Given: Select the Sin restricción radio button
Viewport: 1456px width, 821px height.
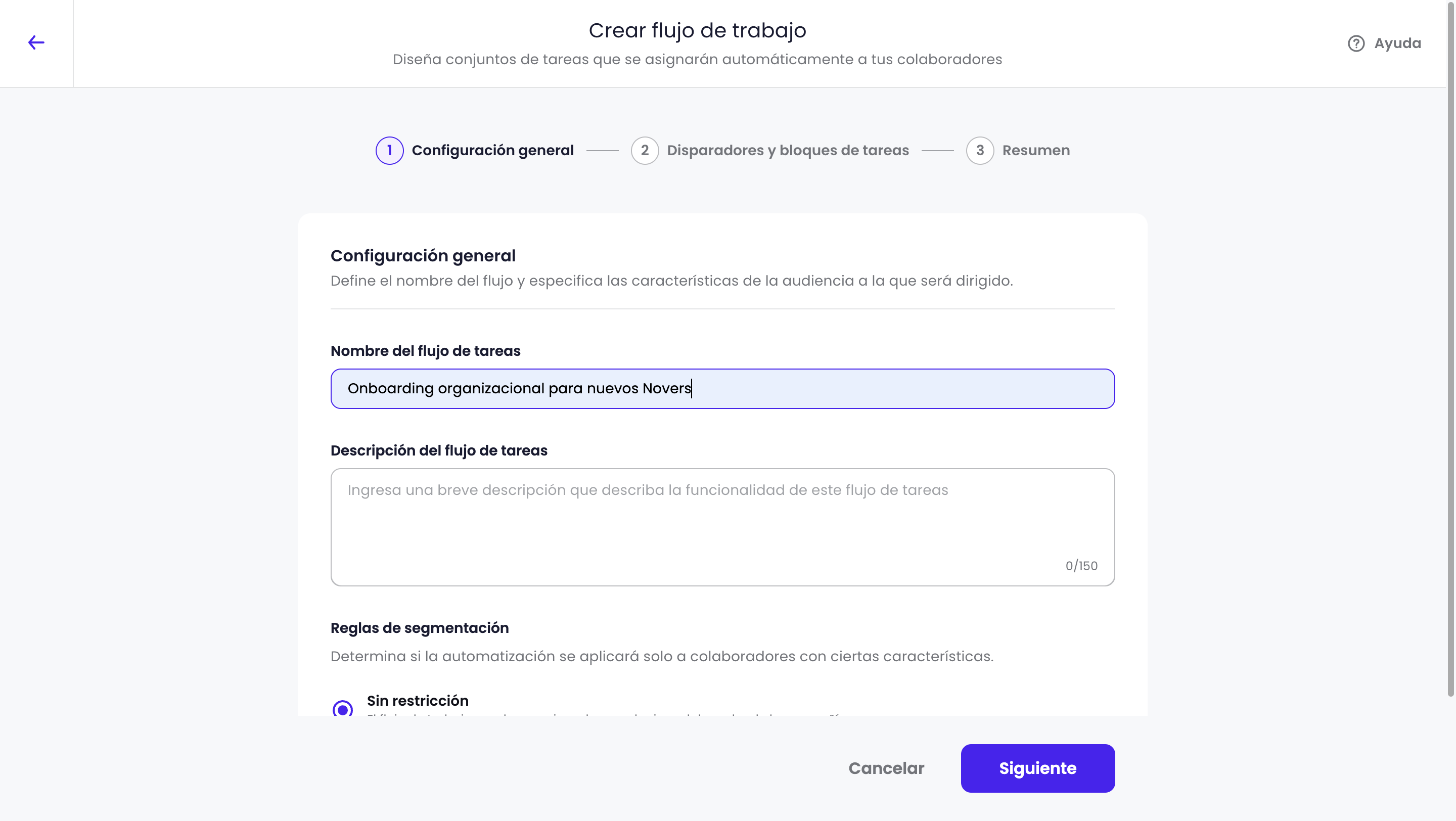Looking at the screenshot, I should pos(343,709).
